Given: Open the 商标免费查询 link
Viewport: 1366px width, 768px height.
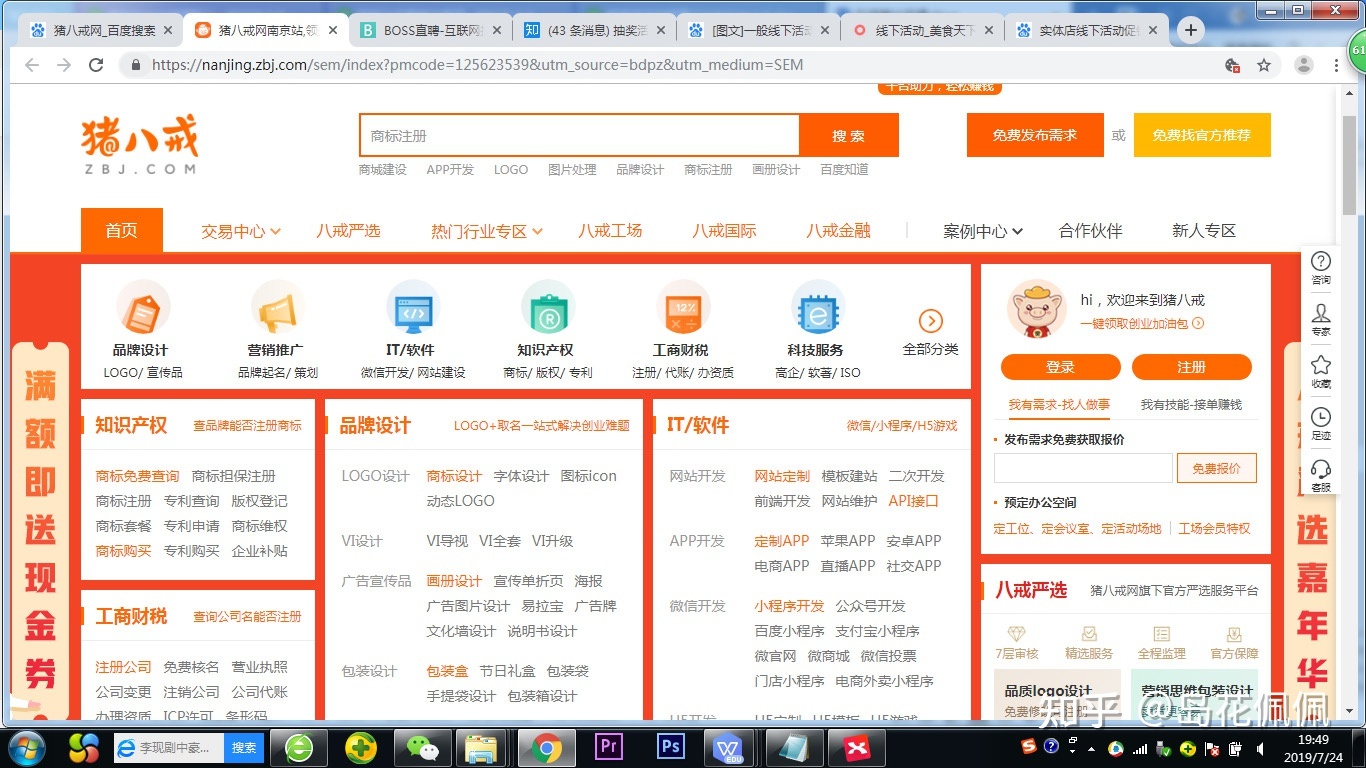Looking at the screenshot, I should pos(137,476).
